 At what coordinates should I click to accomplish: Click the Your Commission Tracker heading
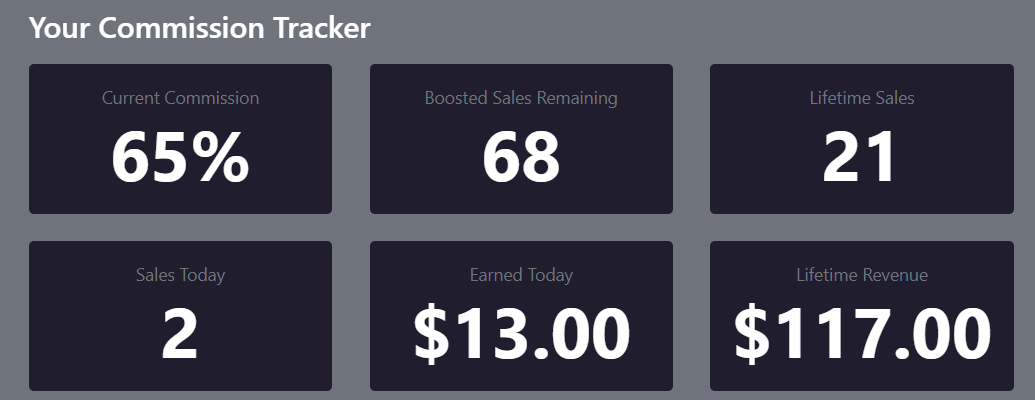(x=199, y=28)
